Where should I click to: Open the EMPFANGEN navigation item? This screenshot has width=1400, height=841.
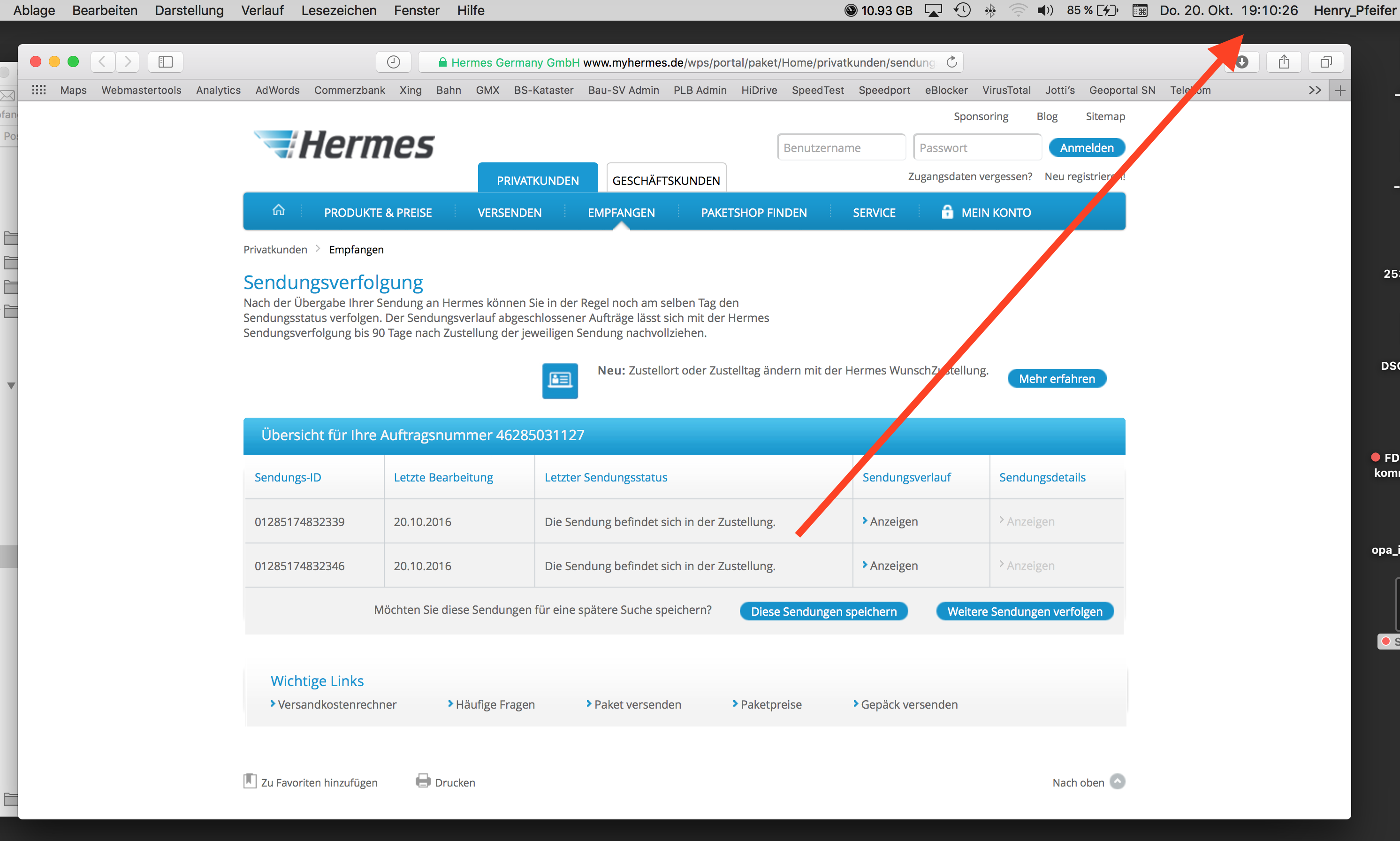(x=621, y=213)
